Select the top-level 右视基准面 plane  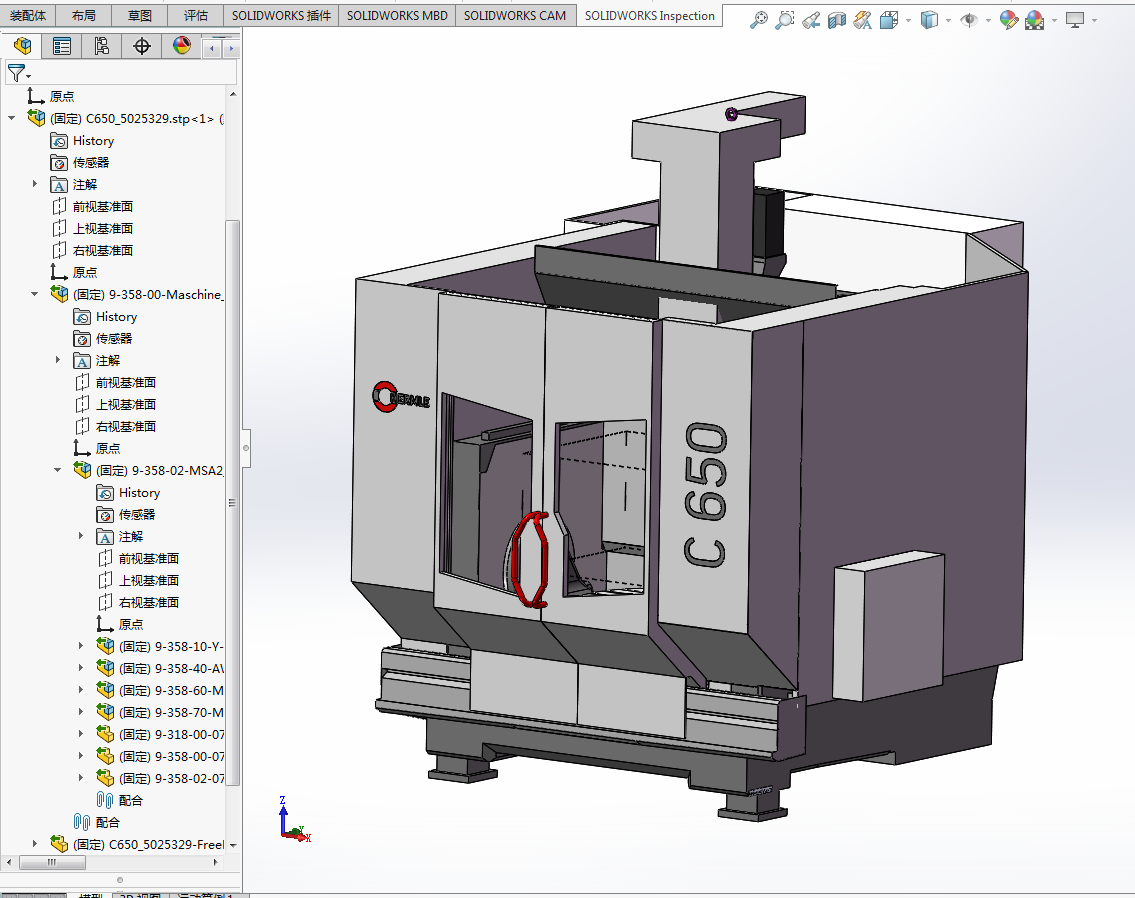click(92, 250)
